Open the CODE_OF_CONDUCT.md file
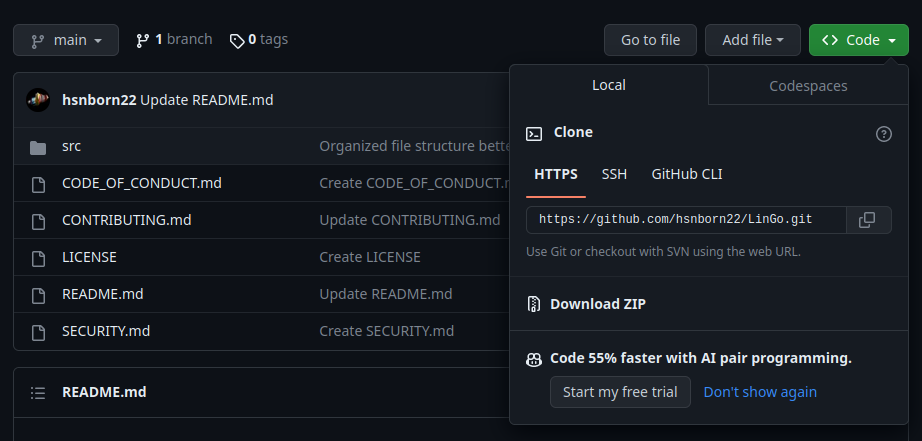922x441 pixels. [142, 183]
